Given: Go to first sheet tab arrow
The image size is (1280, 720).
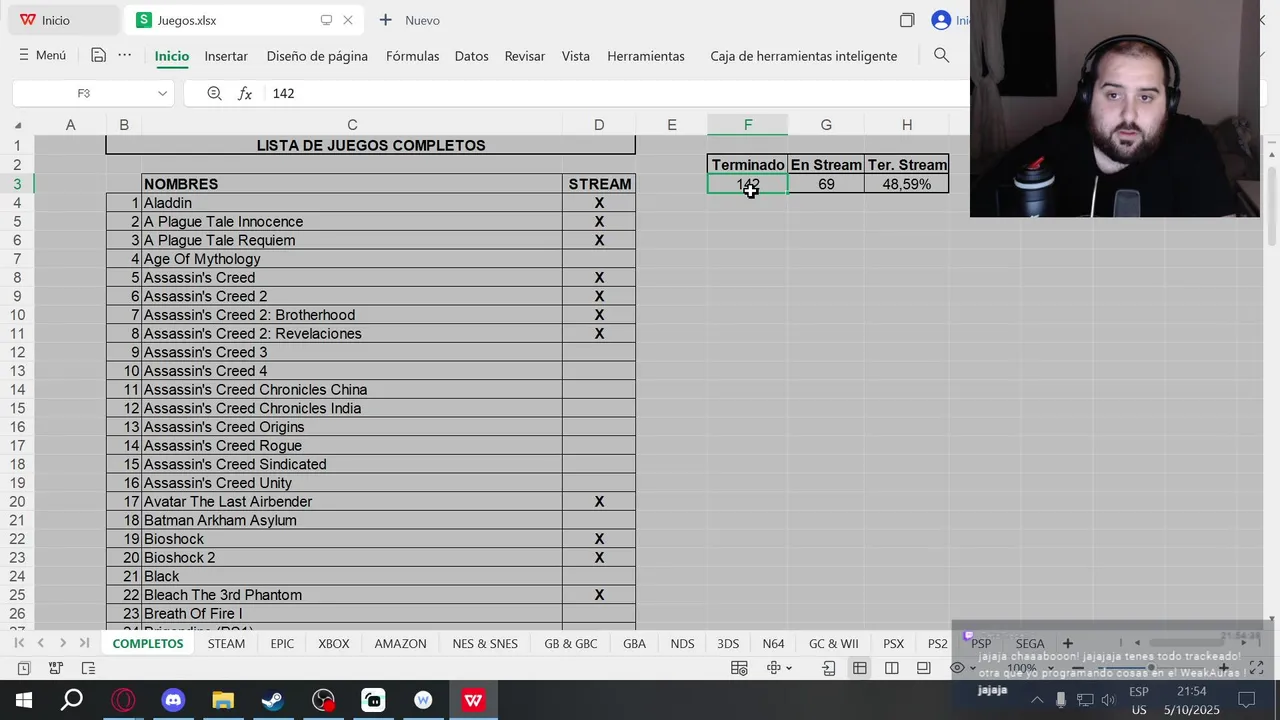Looking at the screenshot, I should point(19,643).
